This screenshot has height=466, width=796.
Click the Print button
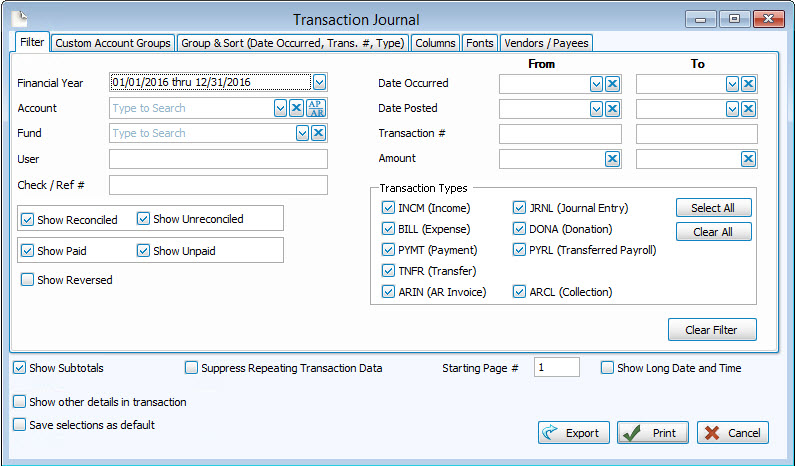(x=652, y=433)
